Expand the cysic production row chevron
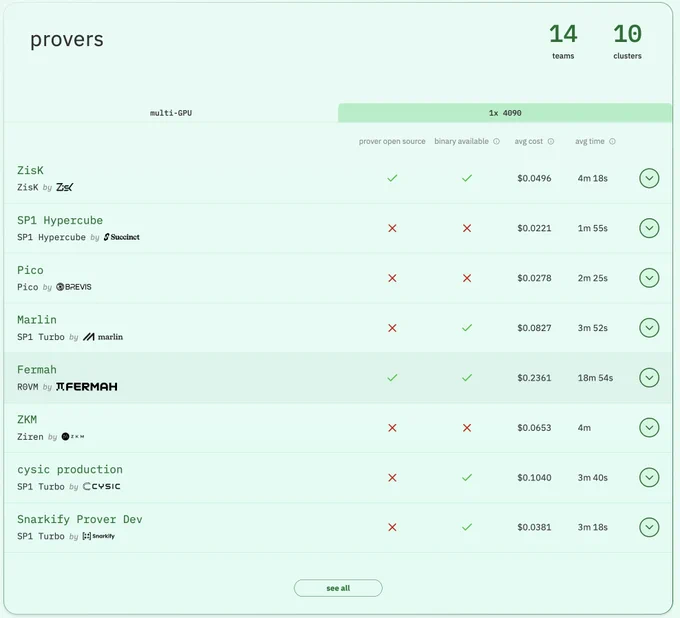The height and width of the screenshot is (618, 680). (x=649, y=477)
